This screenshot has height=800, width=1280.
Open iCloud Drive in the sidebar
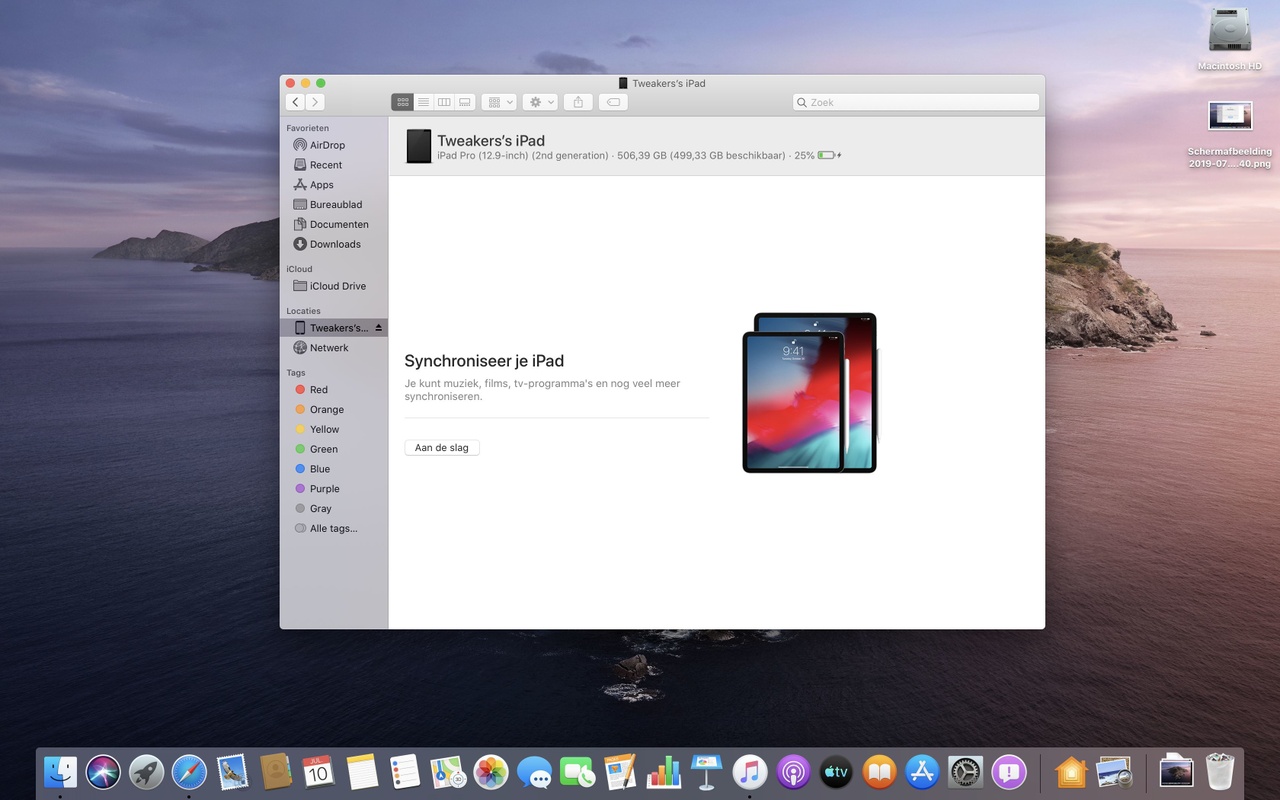(334, 286)
